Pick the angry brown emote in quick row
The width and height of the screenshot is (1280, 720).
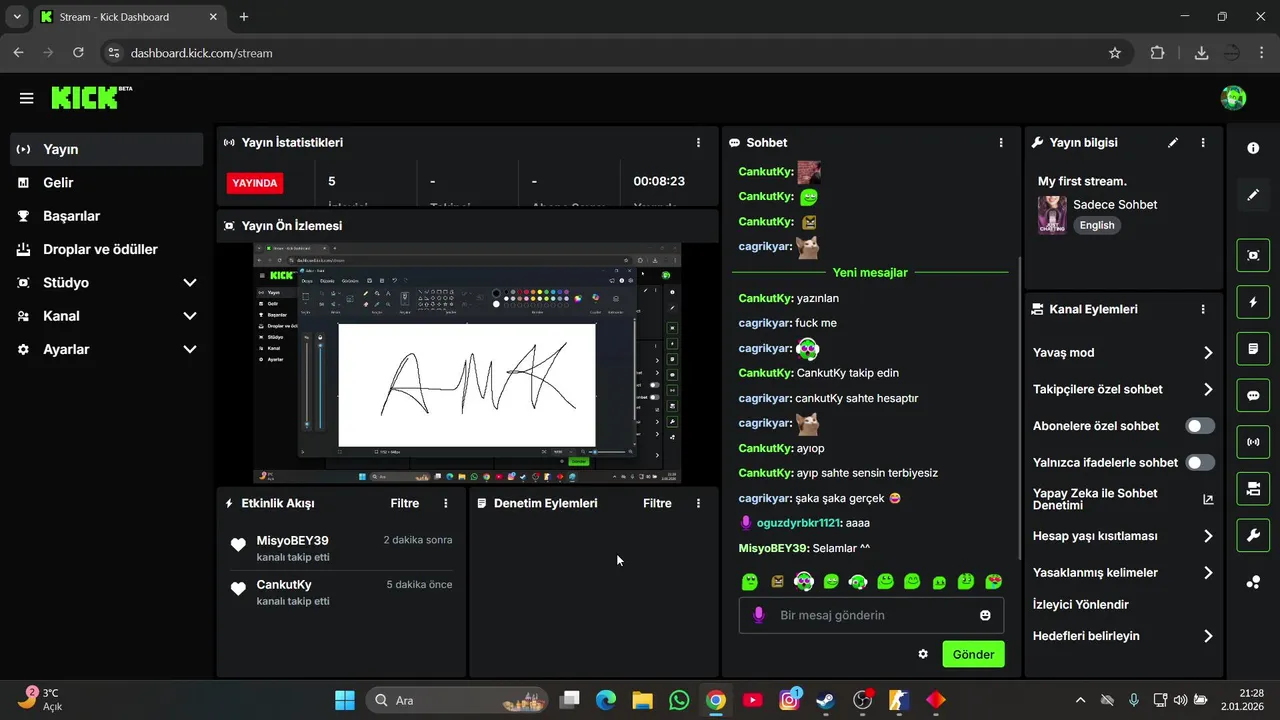click(x=778, y=581)
